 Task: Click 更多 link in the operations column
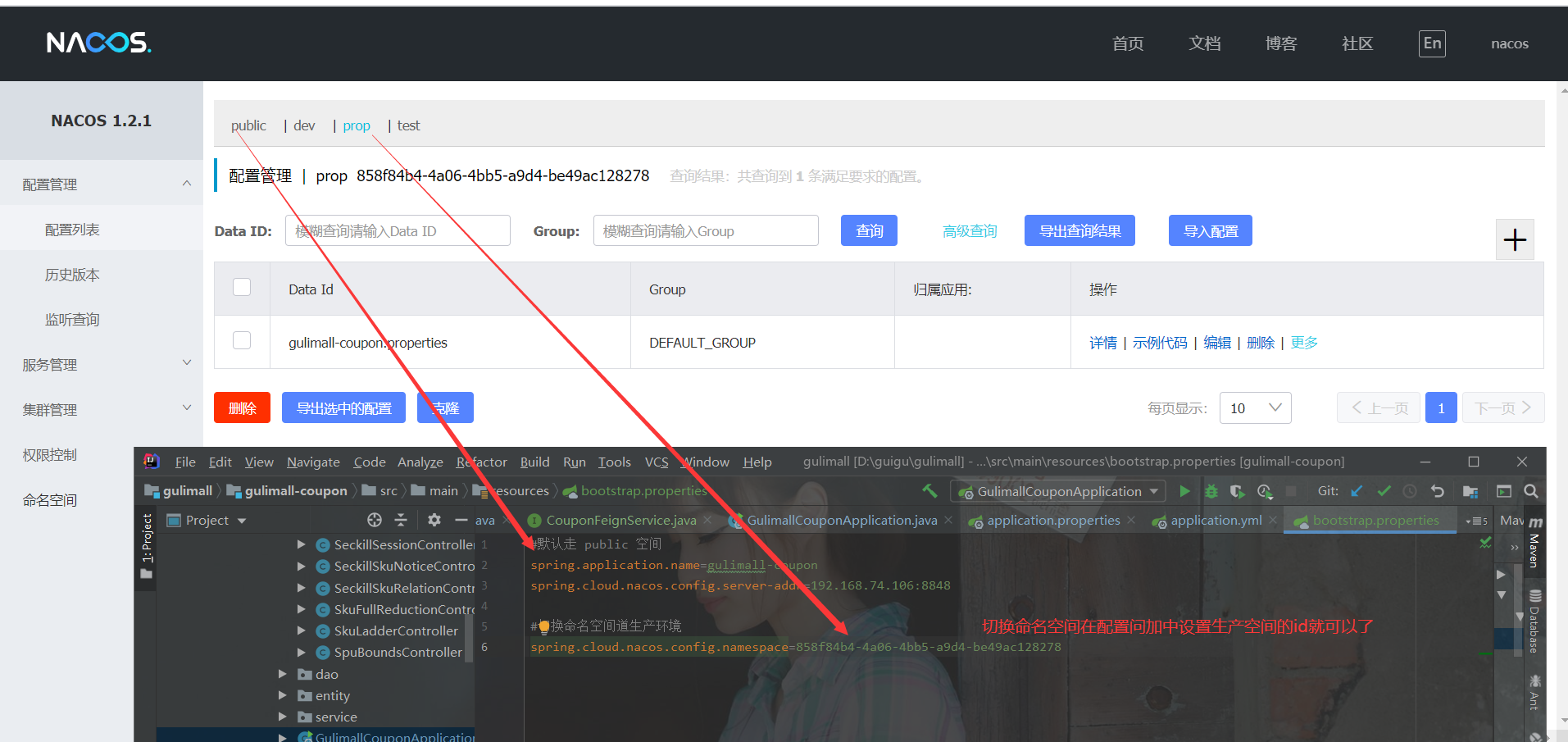click(x=1304, y=343)
